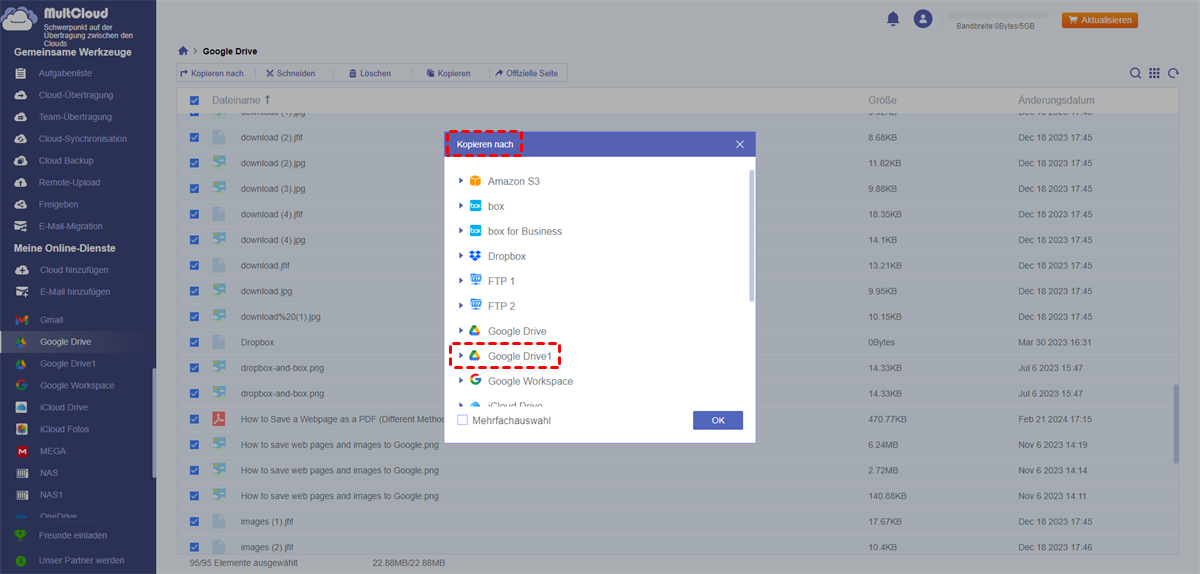Expand the FTP 1 tree arrow

tap(461, 281)
